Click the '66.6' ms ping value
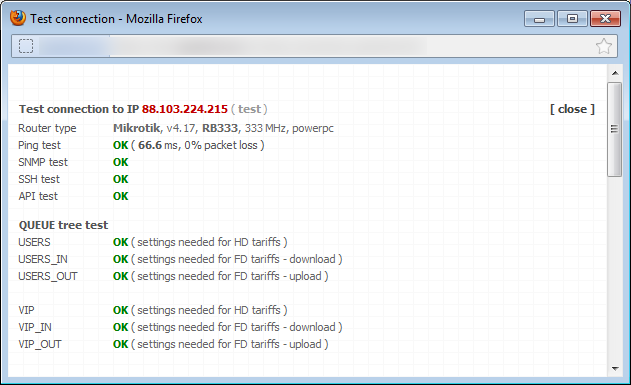Image resolution: width=631 pixels, height=385 pixels. [x=150, y=145]
